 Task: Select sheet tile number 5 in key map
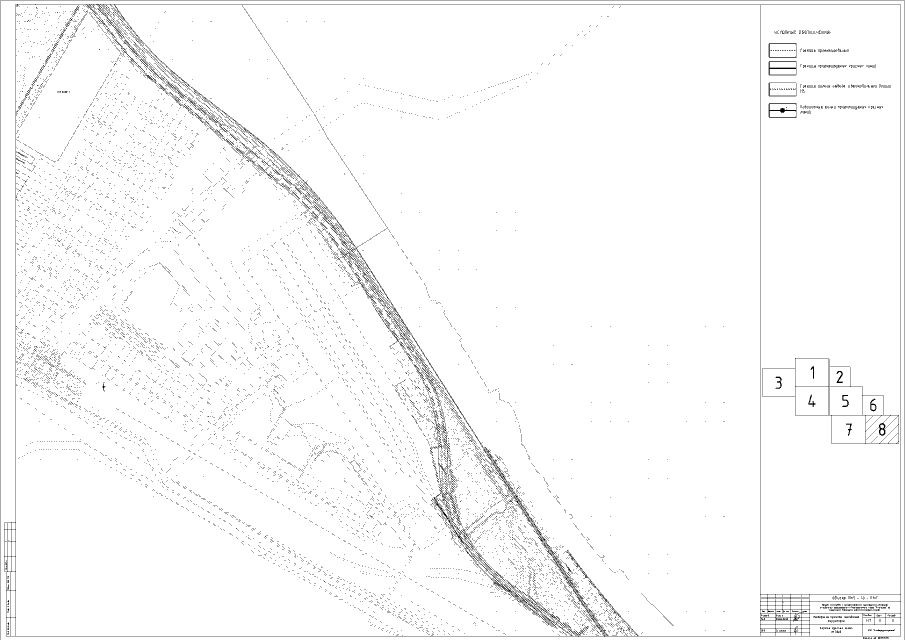[x=845, y=402]
